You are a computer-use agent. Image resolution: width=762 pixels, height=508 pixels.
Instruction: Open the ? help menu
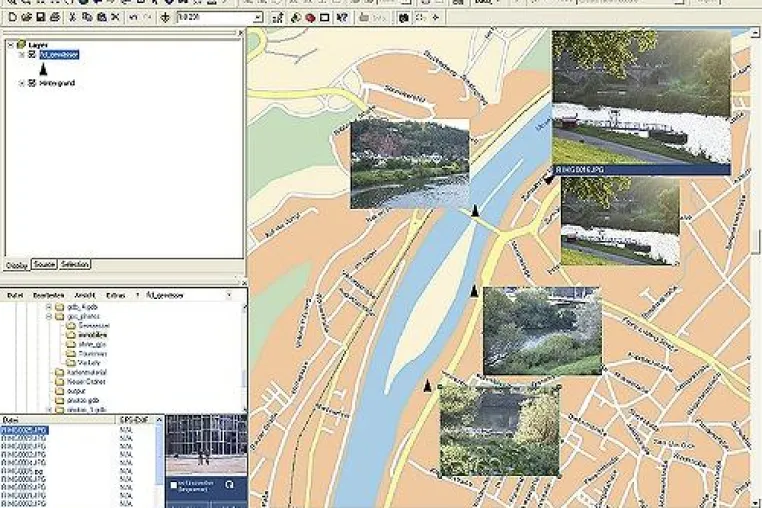(x=137, y=295)
